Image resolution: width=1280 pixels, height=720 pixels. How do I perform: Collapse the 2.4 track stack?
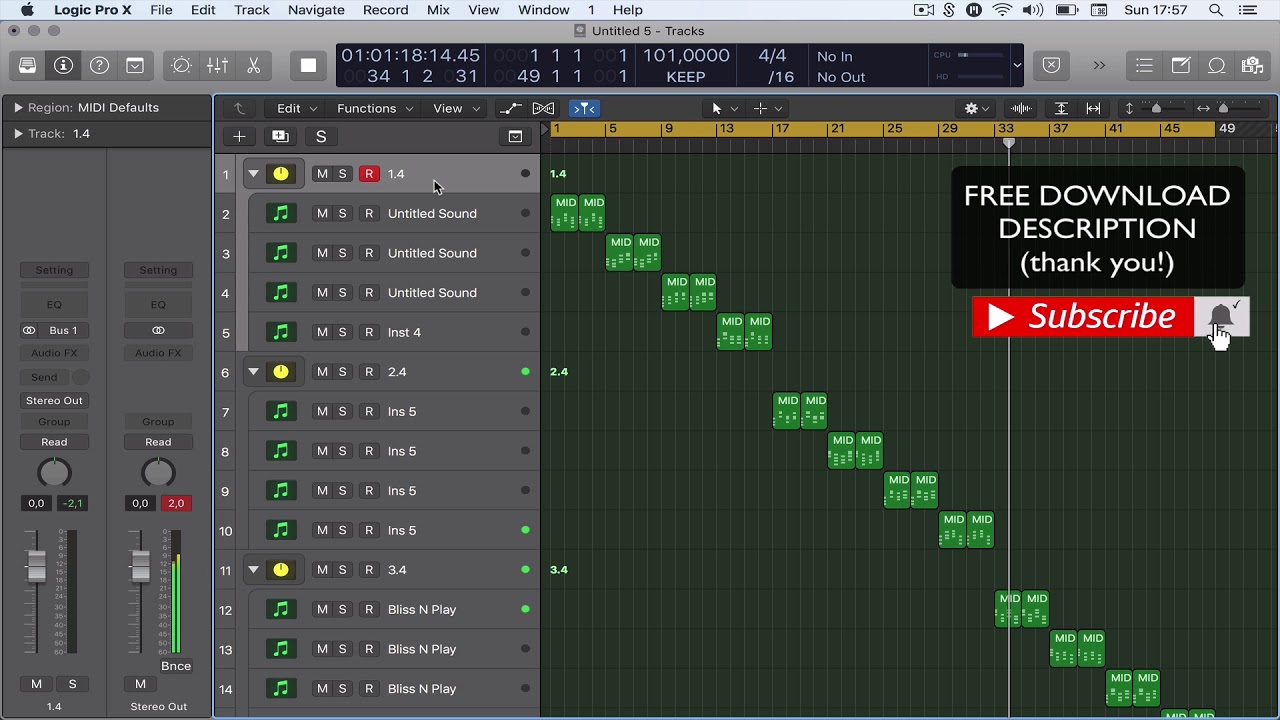click(x=254, y=372)
